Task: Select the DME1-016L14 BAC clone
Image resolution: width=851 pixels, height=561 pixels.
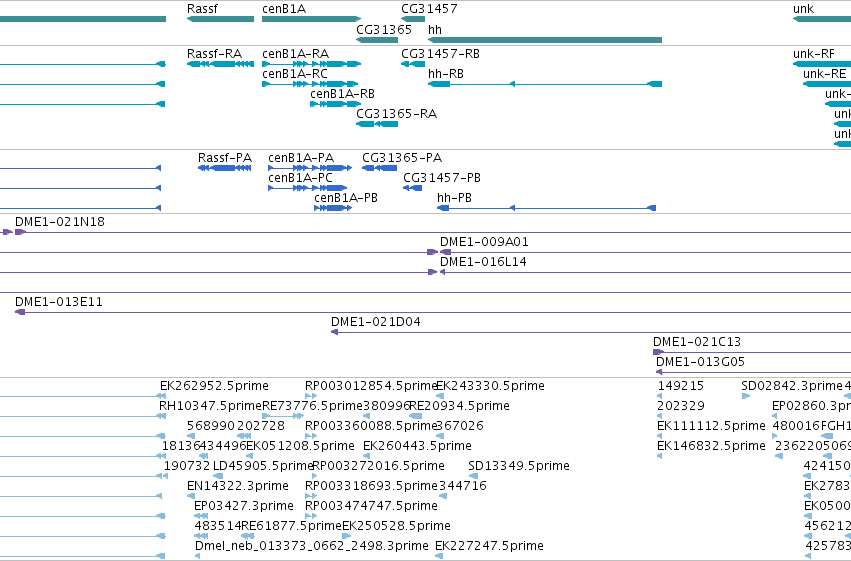Action: pyautogui.click(x=645, y=272)
